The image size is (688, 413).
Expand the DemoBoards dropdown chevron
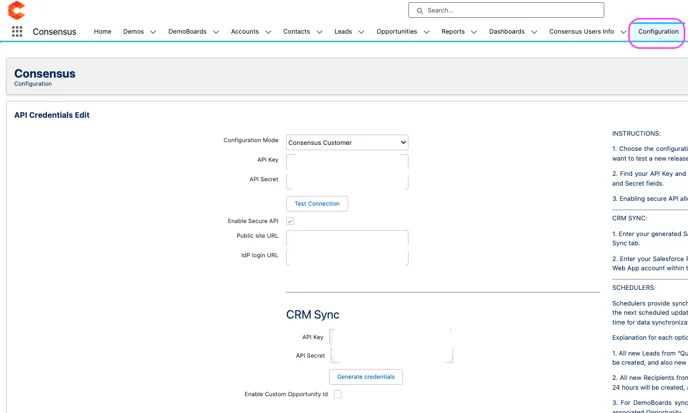point(216,32)
